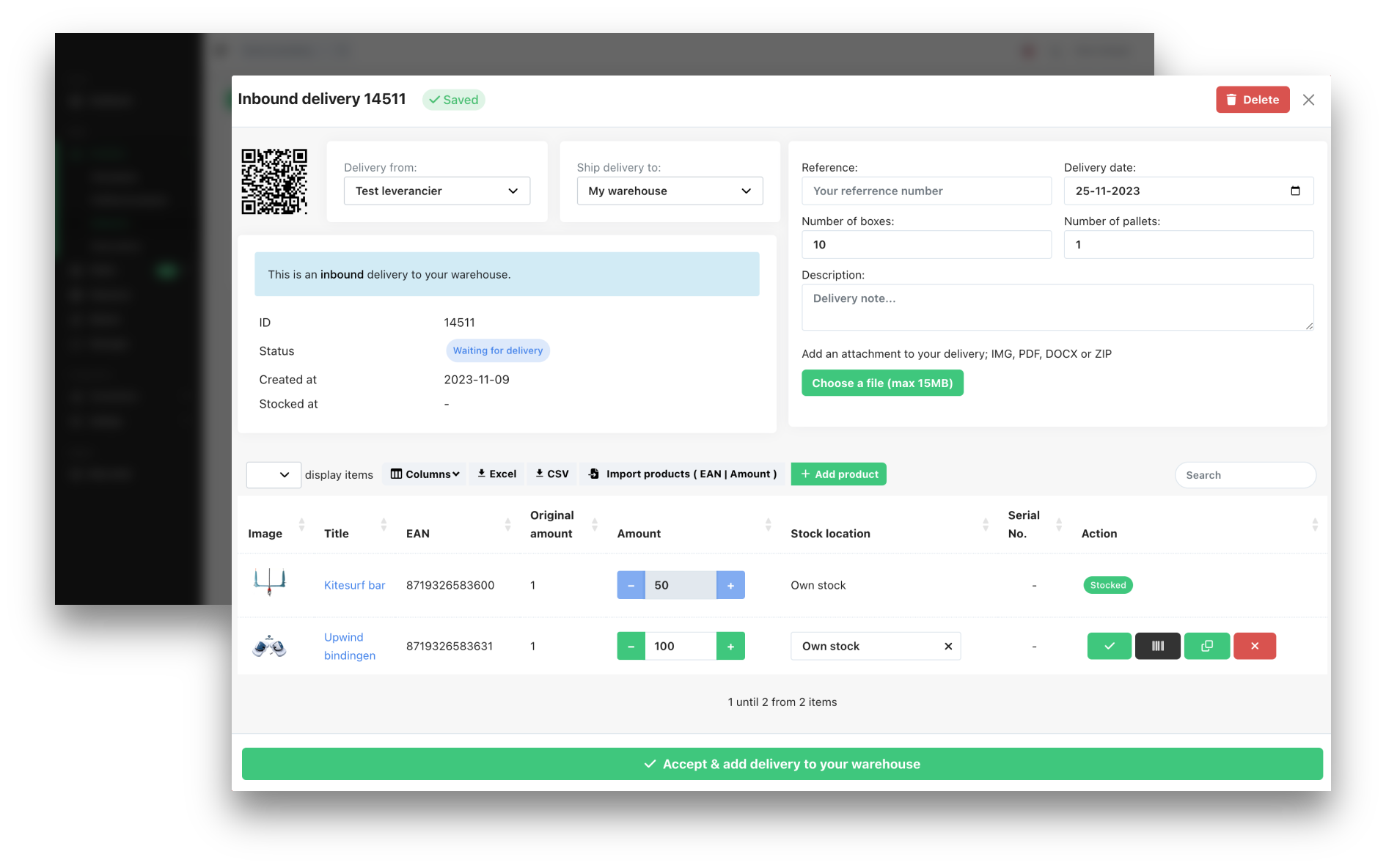Click the Kitesurf bar product thumbnail
Image resolution: width=1386 pixels, height=868 pixels.
[270, 582]
